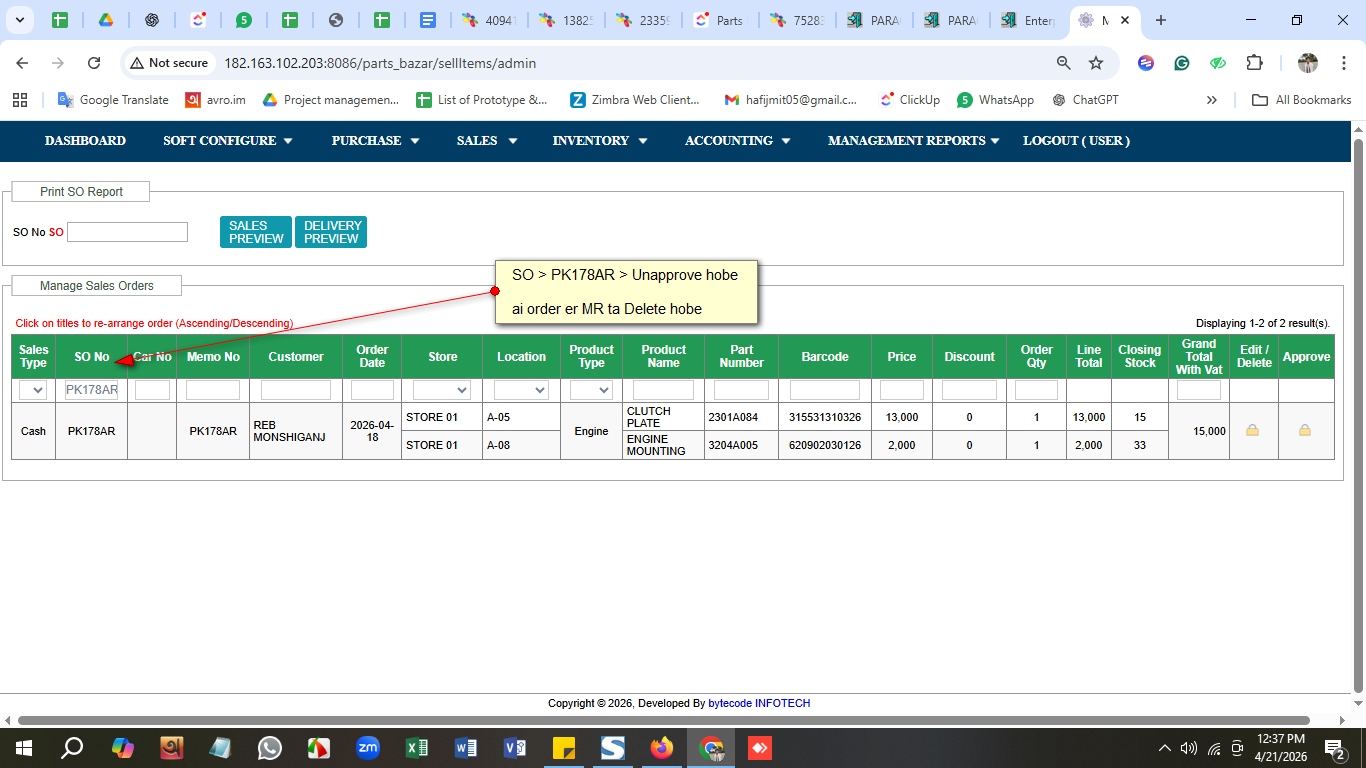Sort the table by the SO No header
This screenshot has width=1366, height=768.
[92, 357]
